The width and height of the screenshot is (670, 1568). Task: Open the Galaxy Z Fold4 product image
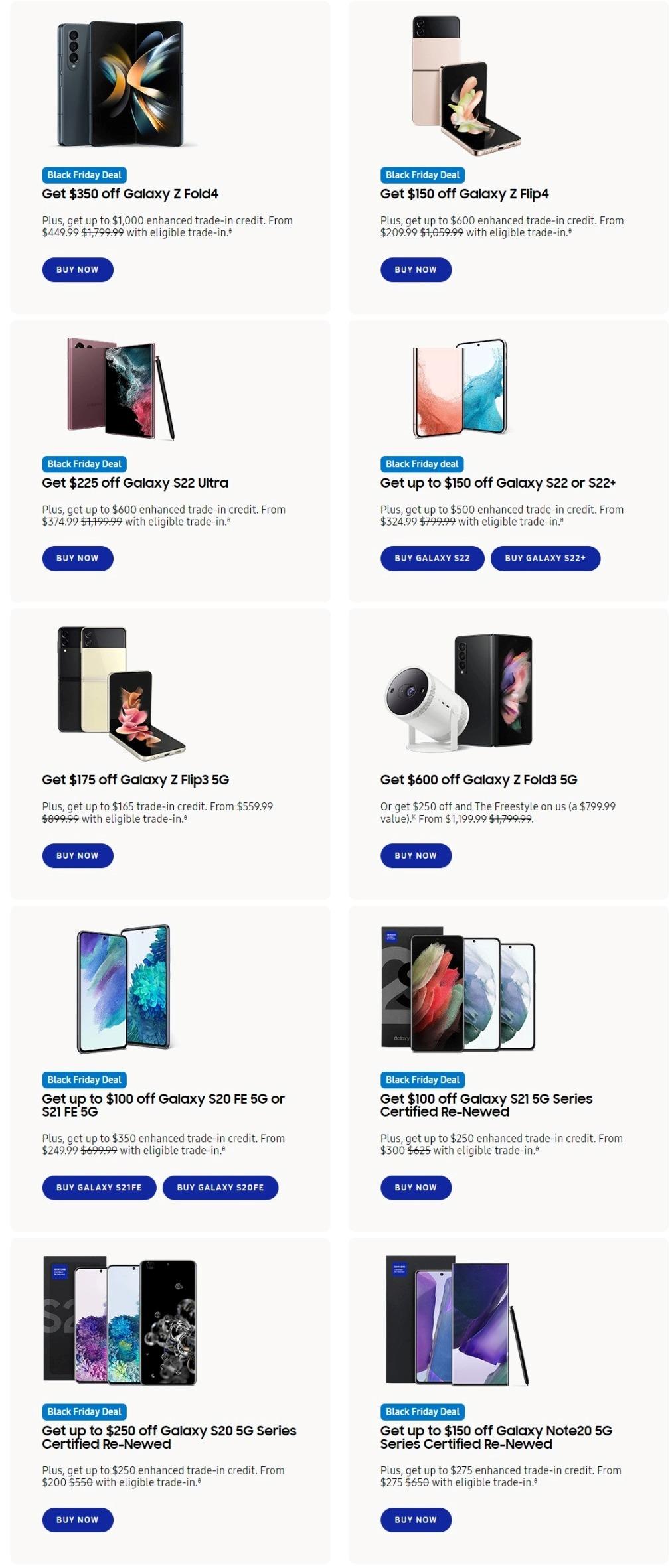point(120,83)
